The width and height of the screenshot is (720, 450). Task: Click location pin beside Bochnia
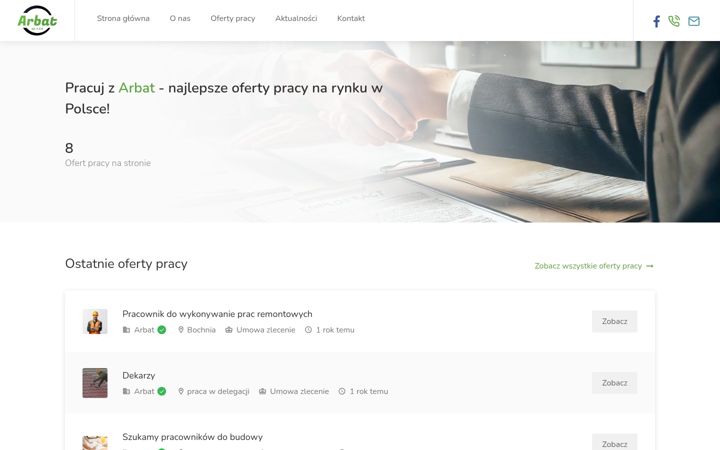(181, 330)
